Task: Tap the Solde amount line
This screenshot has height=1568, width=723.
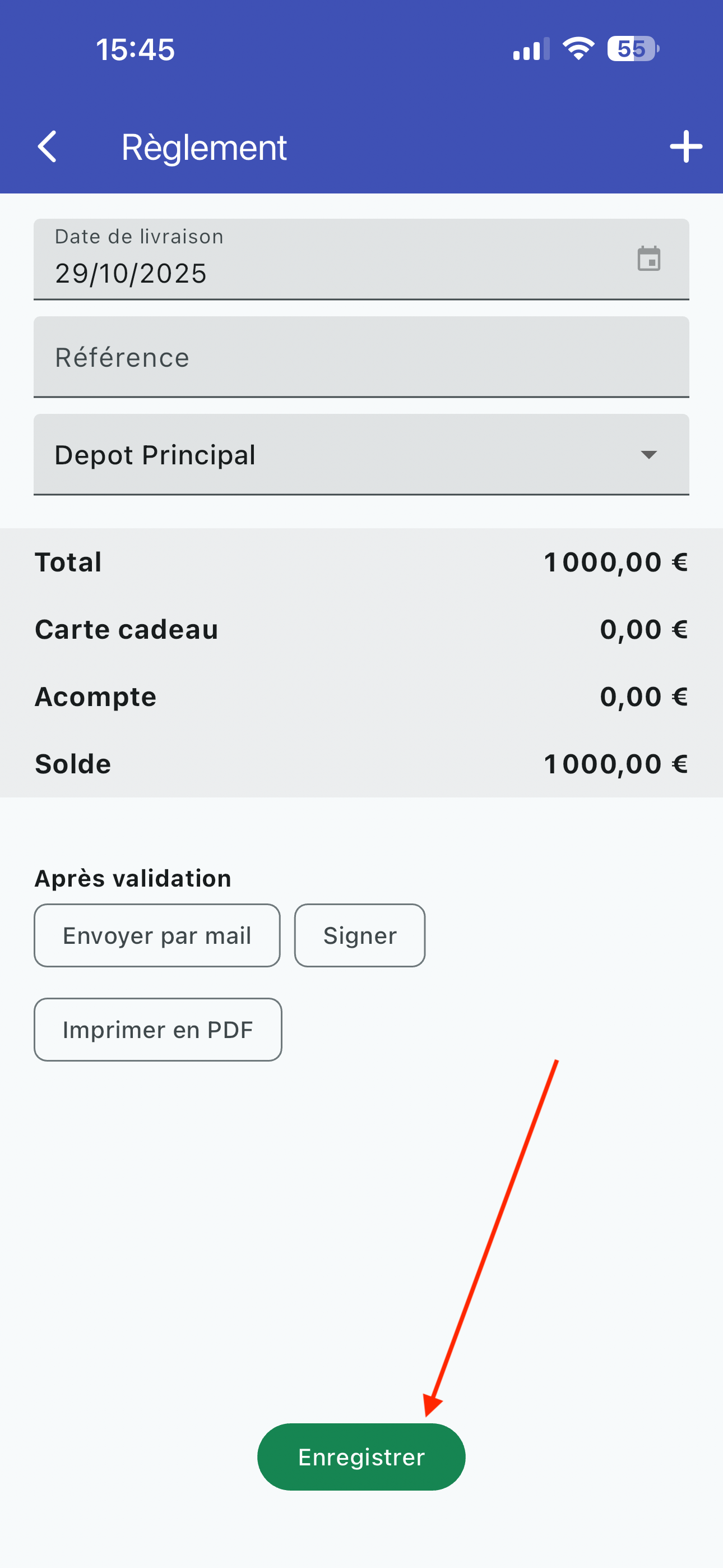Action: pyautogui.click(x=361, y=764)
